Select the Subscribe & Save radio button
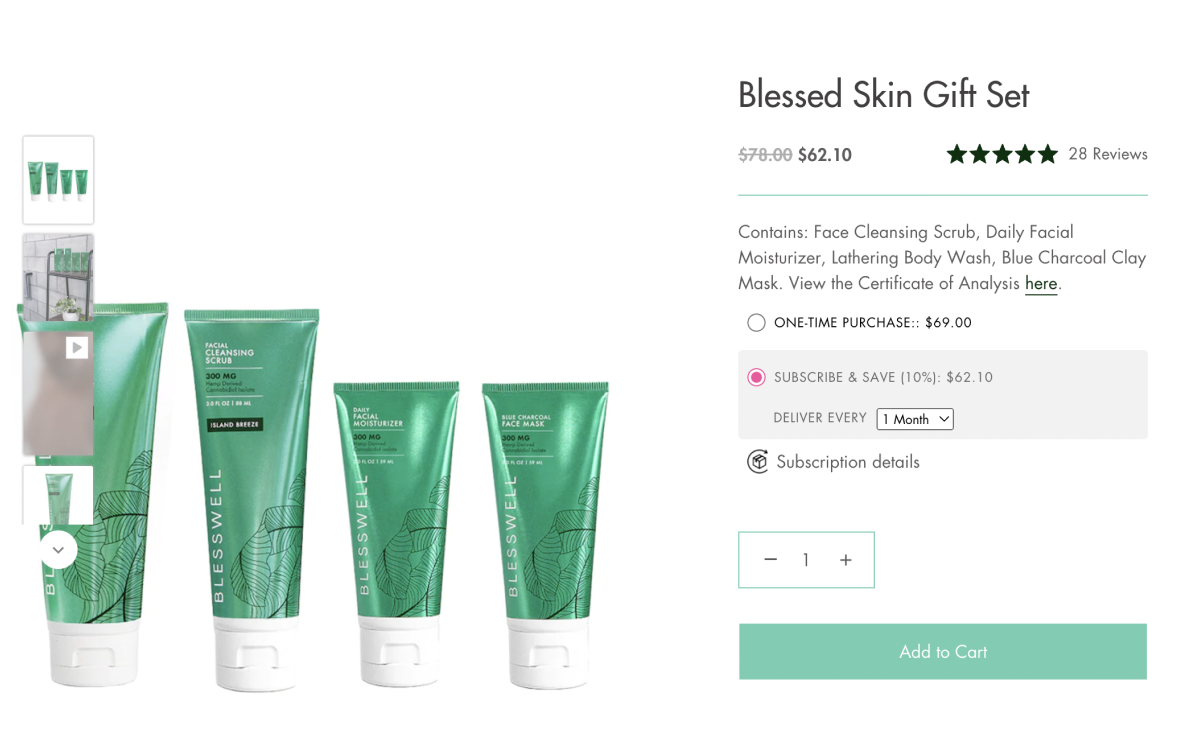Screen dimensions: 1200x750 [756, 377]
